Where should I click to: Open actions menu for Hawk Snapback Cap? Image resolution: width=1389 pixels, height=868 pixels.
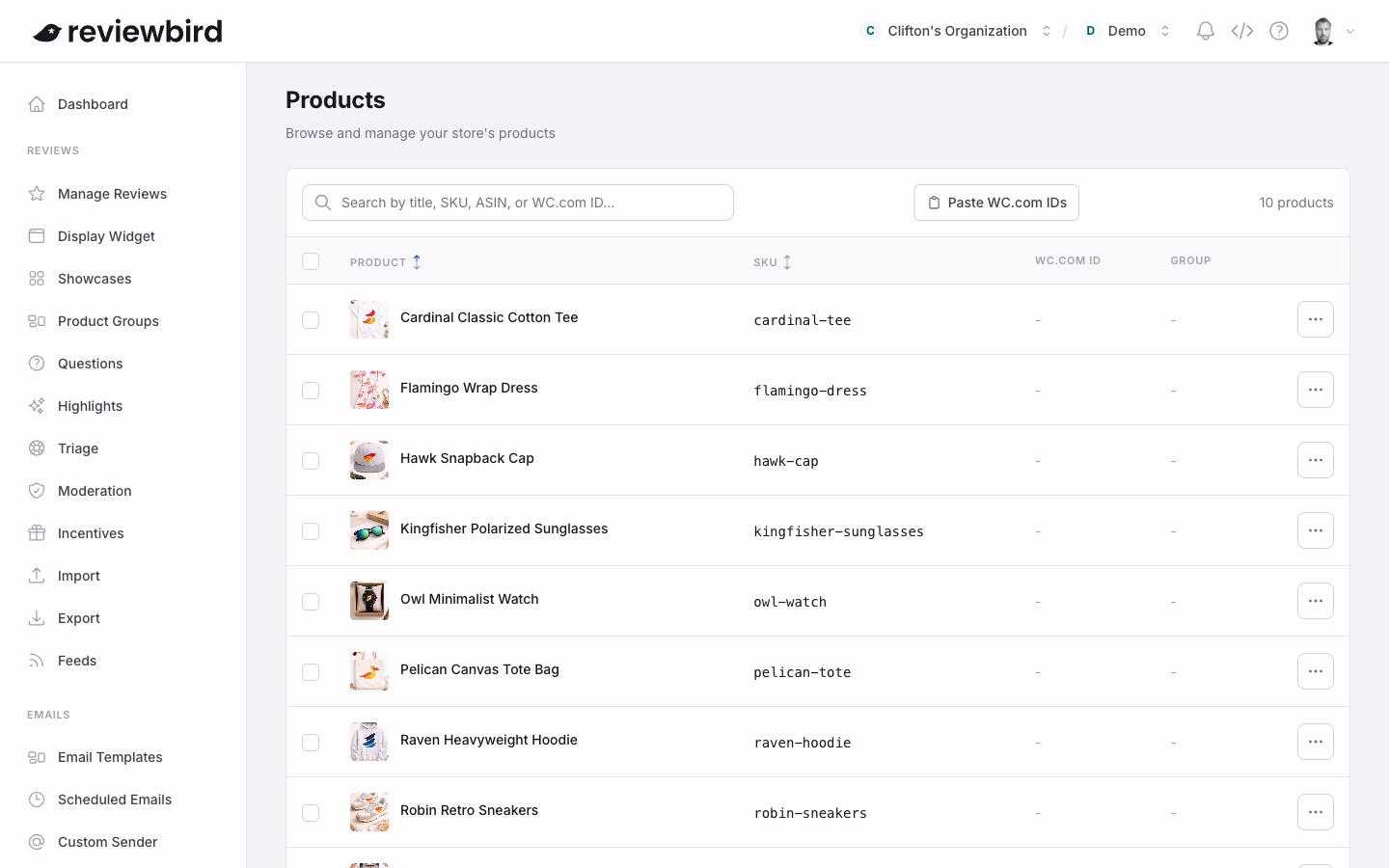click(x=1316, y=460)
